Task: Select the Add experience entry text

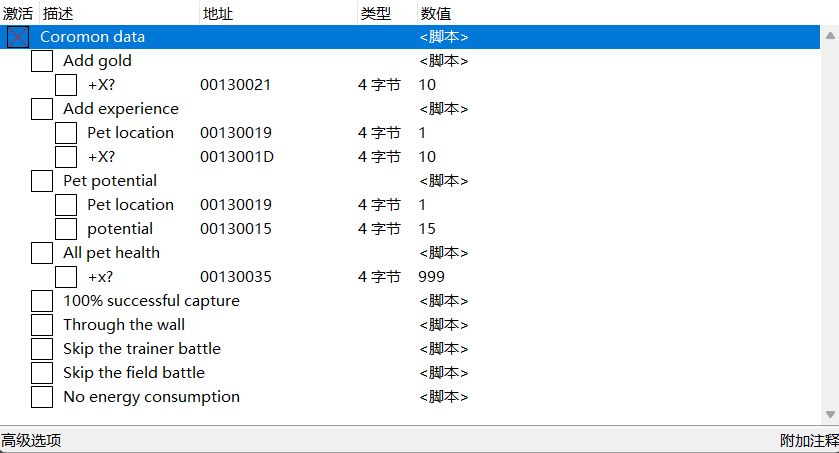Action: pos(121,109)
